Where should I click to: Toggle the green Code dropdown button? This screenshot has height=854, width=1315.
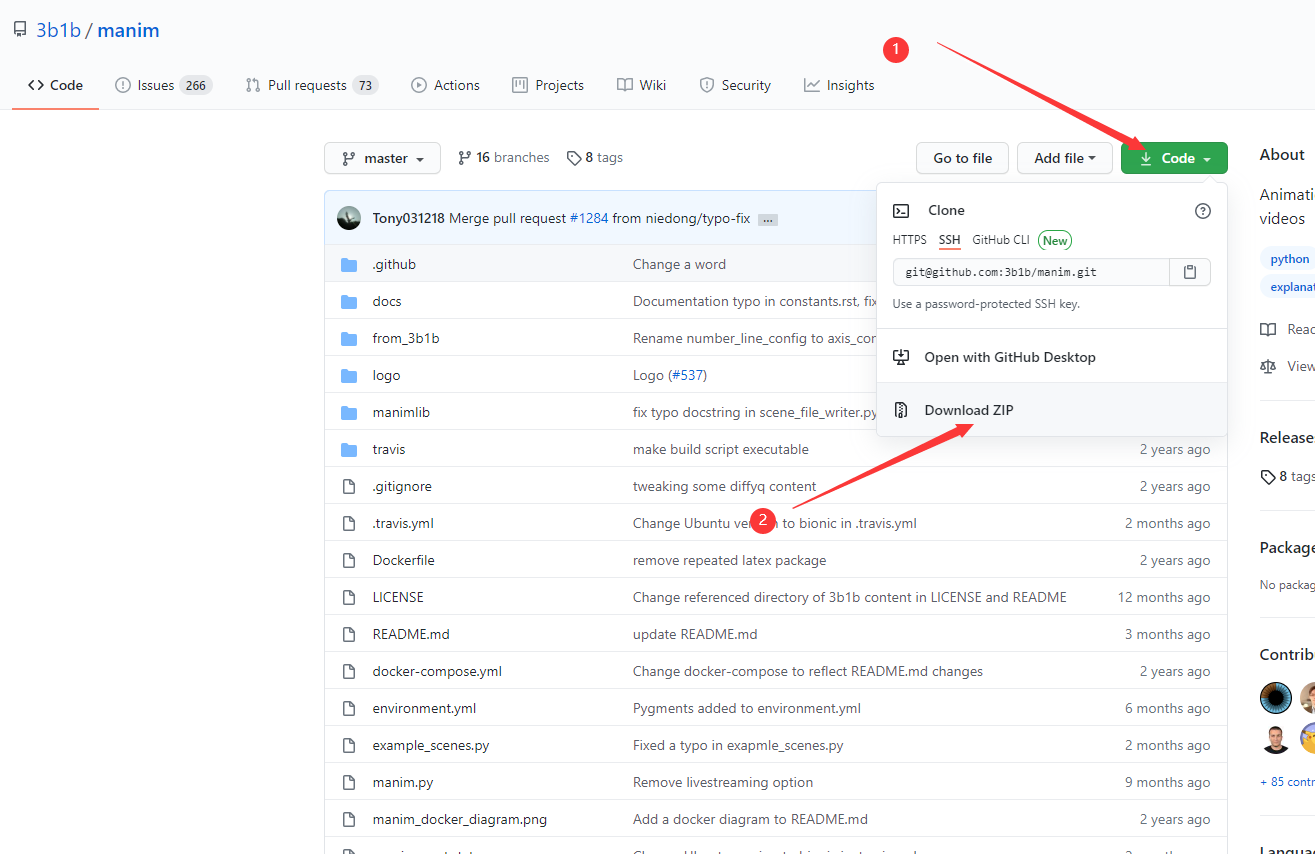pos(1174,158)
